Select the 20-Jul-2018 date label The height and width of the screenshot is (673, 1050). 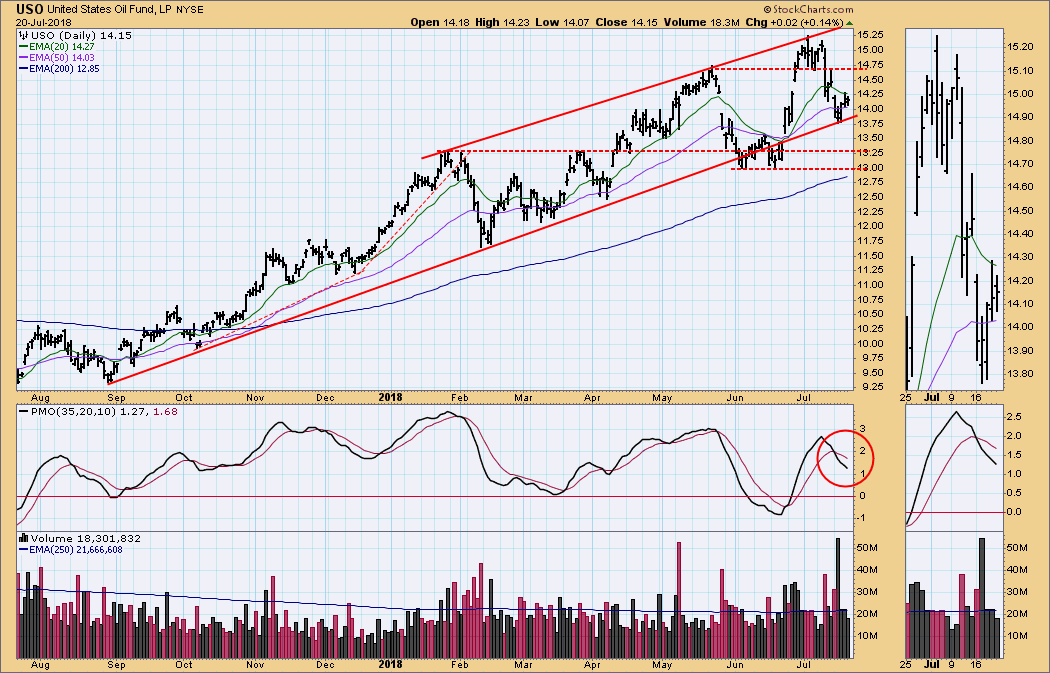click(44, 22)
